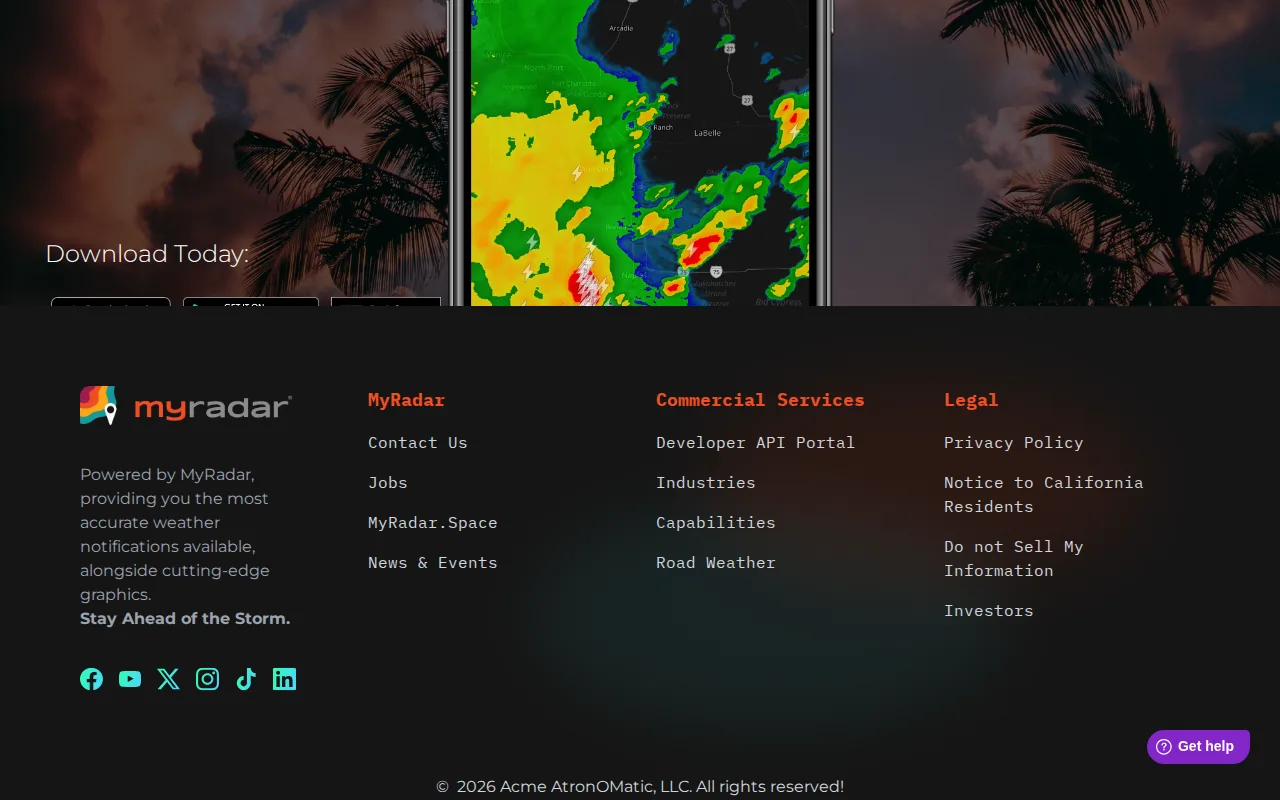
Task: Browse the Industries page
Action: [705, 482]
